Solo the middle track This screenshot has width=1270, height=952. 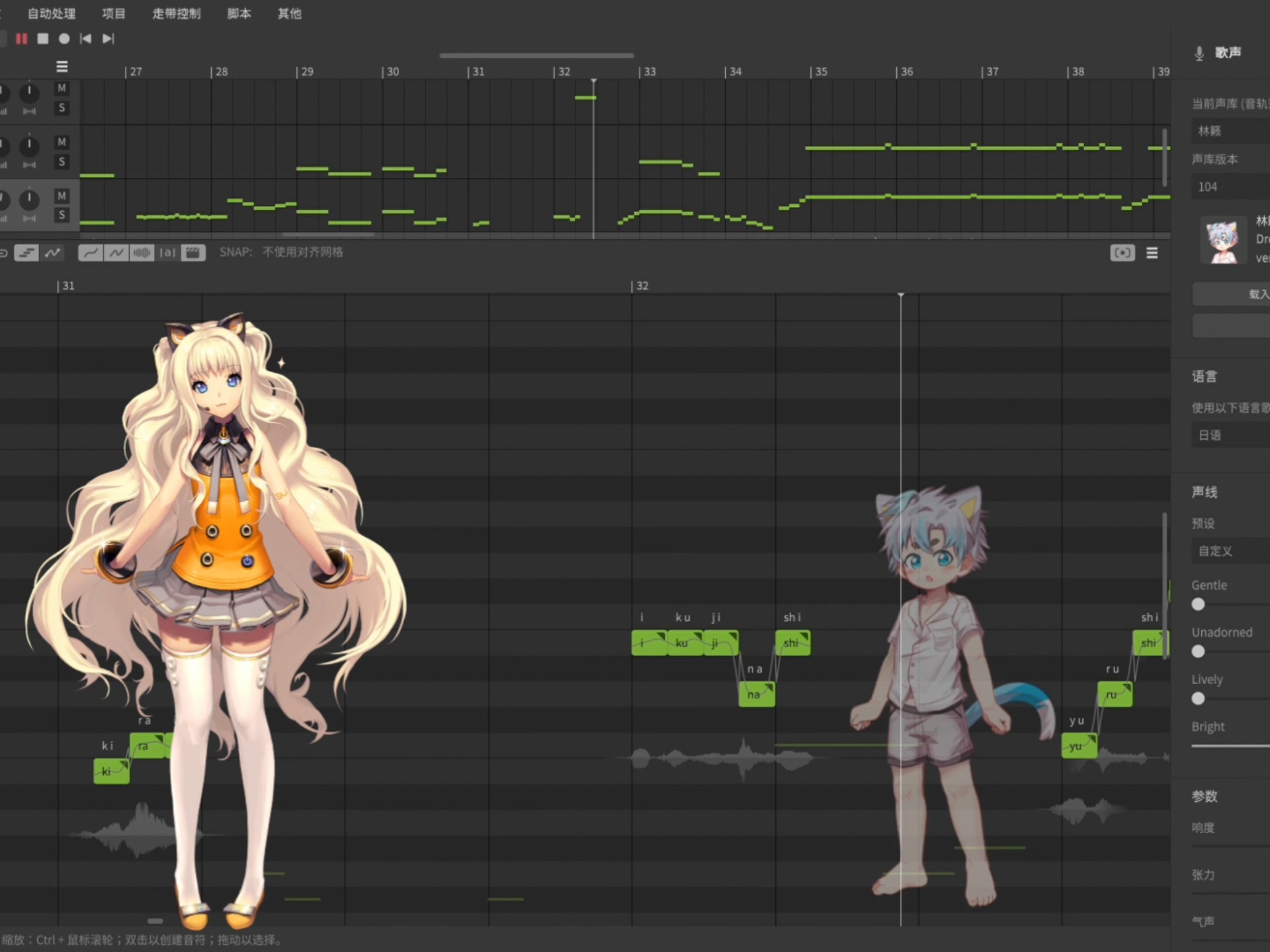click(62, 161)
